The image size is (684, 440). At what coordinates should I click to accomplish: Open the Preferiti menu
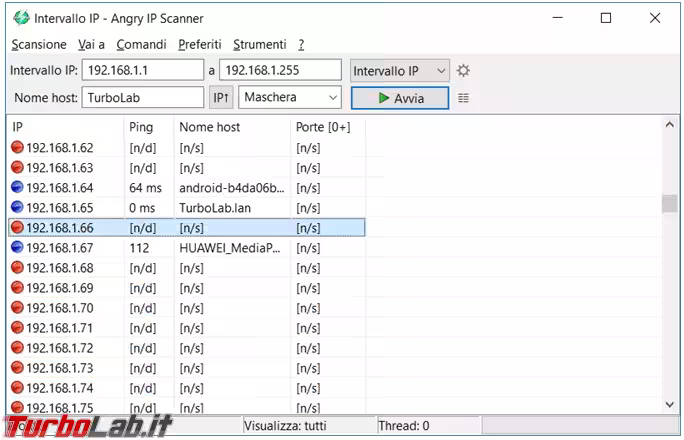(x=200, y=45)
